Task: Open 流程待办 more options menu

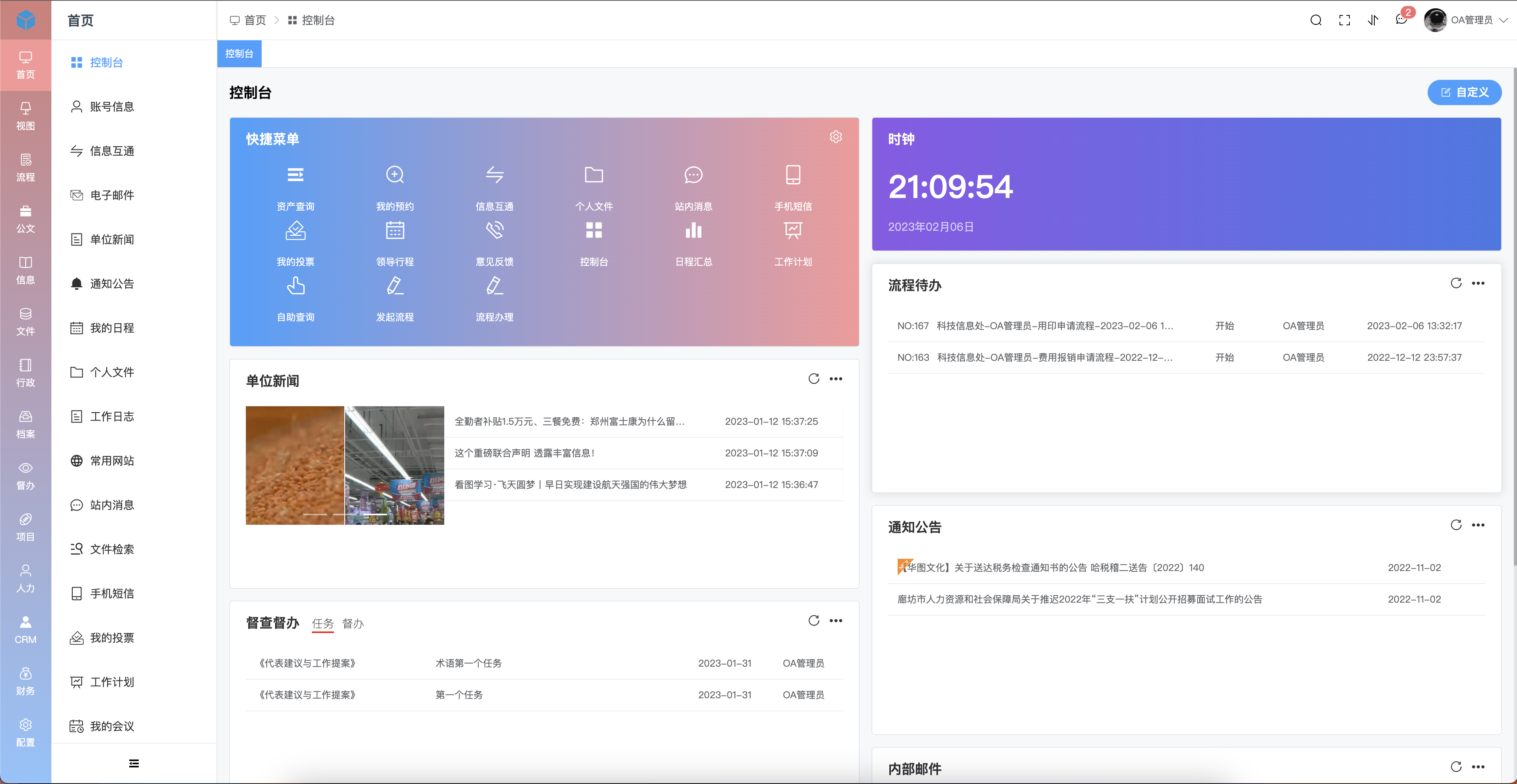Action: (1478, 283)
